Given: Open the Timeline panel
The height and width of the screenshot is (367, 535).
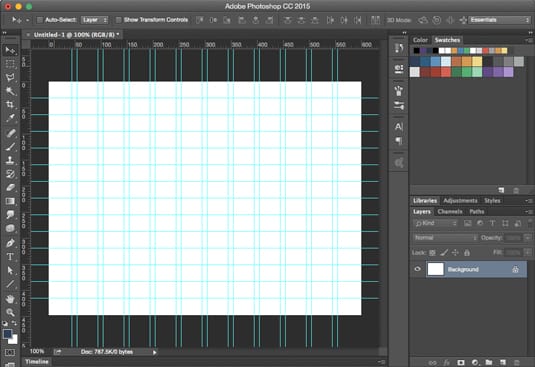Looking at the screenshot, I should pyautogui.click(x=37, y=362).
